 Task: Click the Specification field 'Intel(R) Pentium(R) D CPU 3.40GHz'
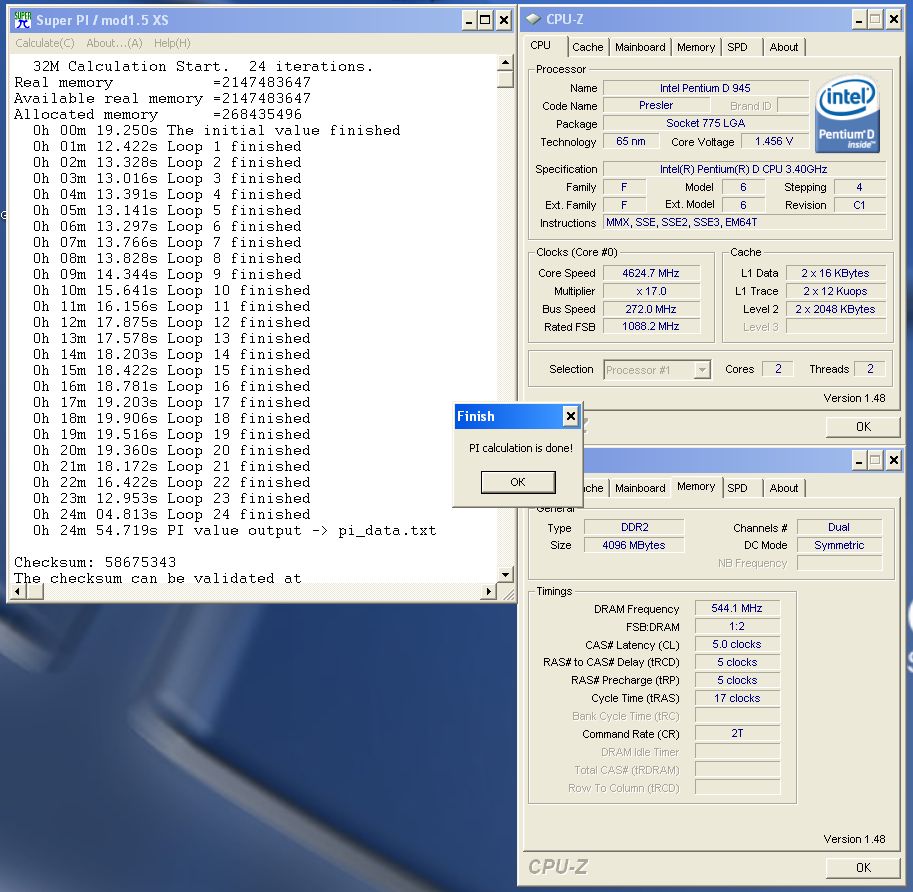[x=745, y=169]
